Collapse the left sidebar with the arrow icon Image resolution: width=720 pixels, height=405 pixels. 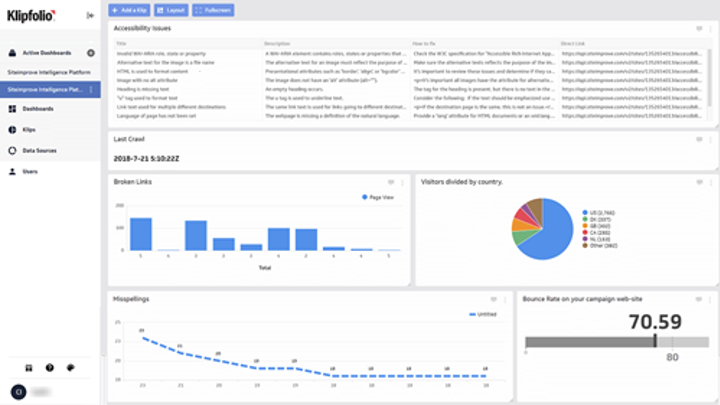(90, 15)
